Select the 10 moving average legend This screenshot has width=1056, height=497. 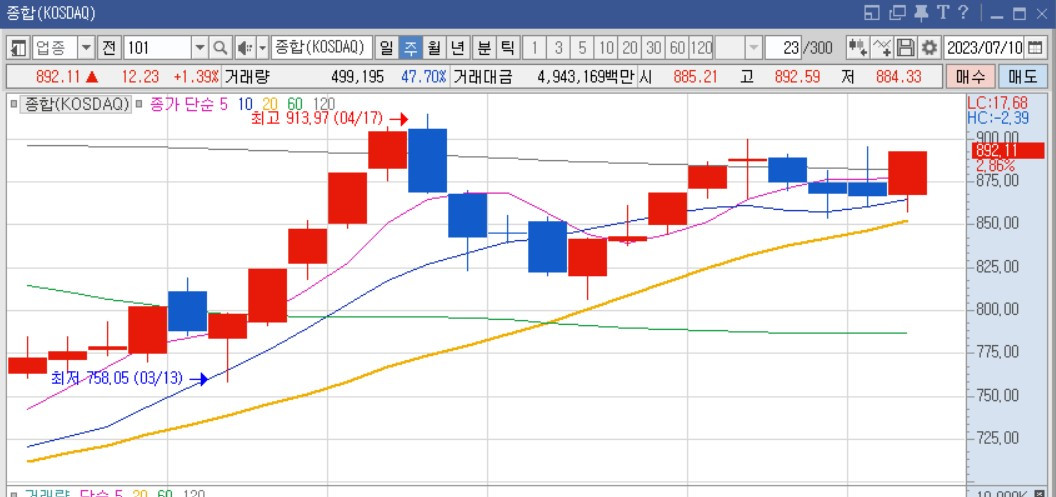tap(246, 104)
